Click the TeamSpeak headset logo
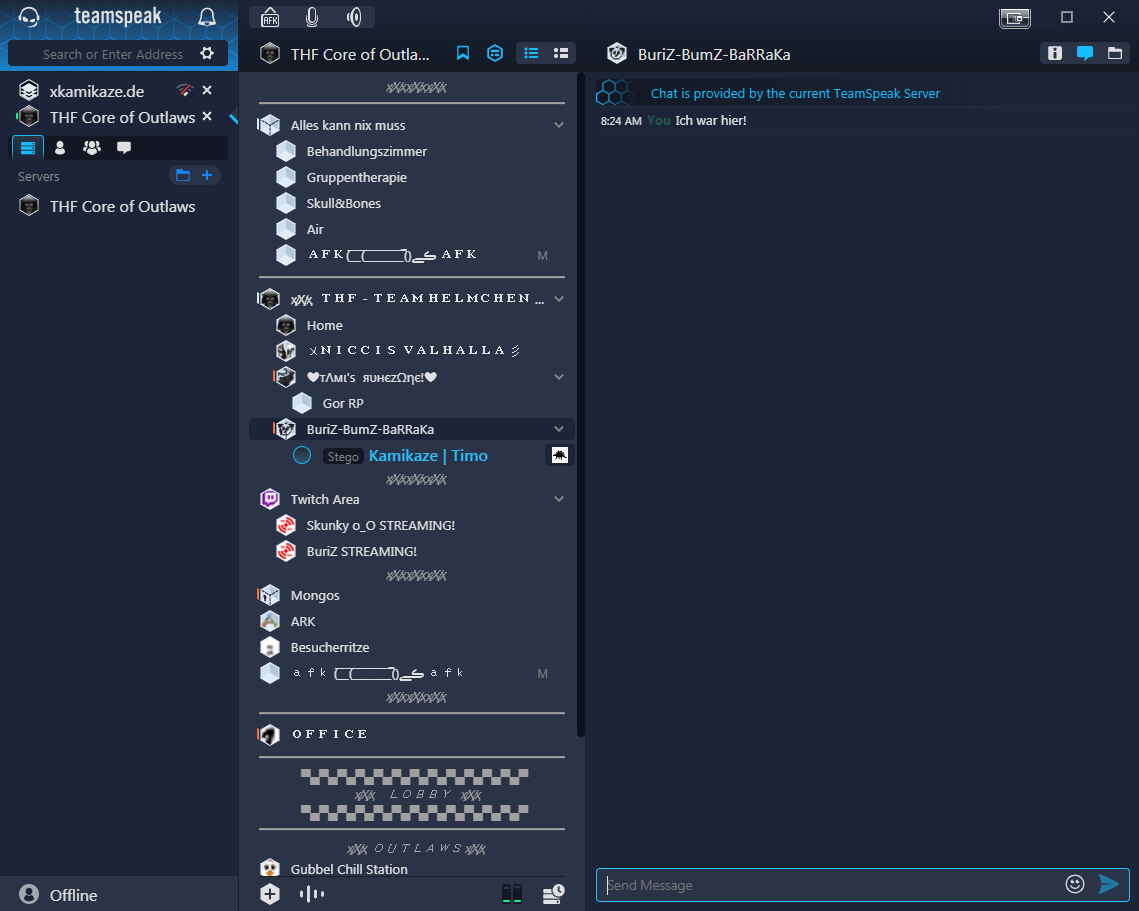Viewport: 1139px width, 911px height. [28, 17]
